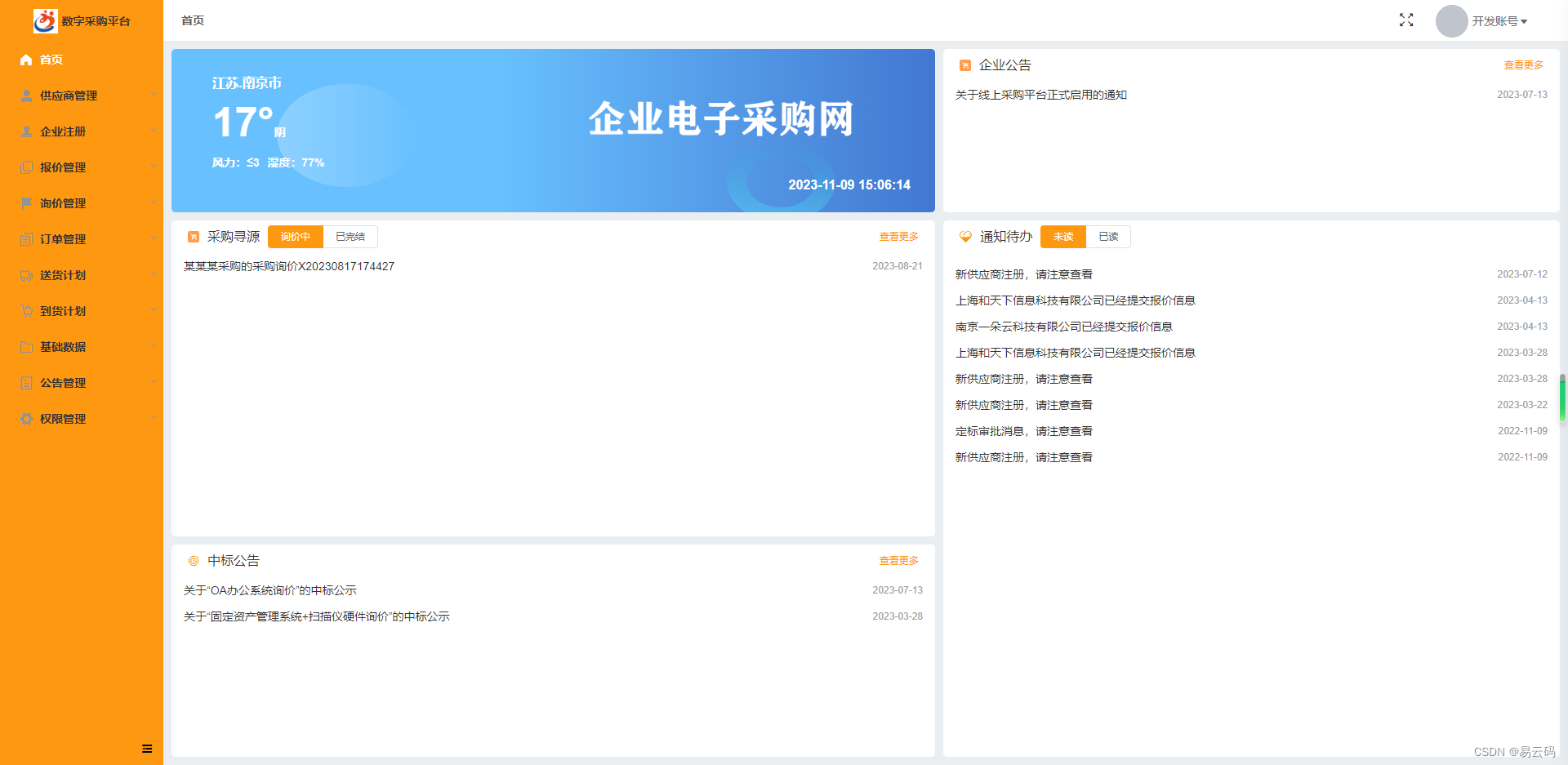The width and height of the screenshot is (1568, 765).
Task: Toggle fullscreen with the expand icon
Action: coord(1405,20)
